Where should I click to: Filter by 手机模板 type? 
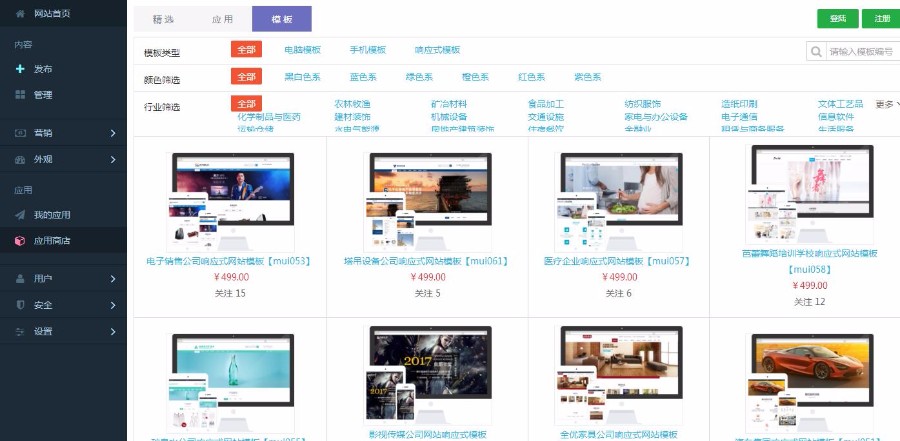[x=368, y=50]
